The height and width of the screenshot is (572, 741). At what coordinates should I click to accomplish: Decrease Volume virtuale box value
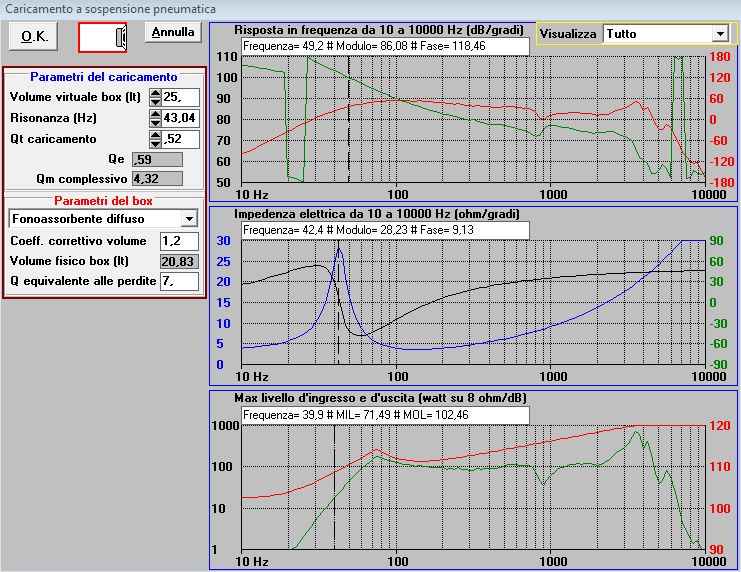pos(155,102)
